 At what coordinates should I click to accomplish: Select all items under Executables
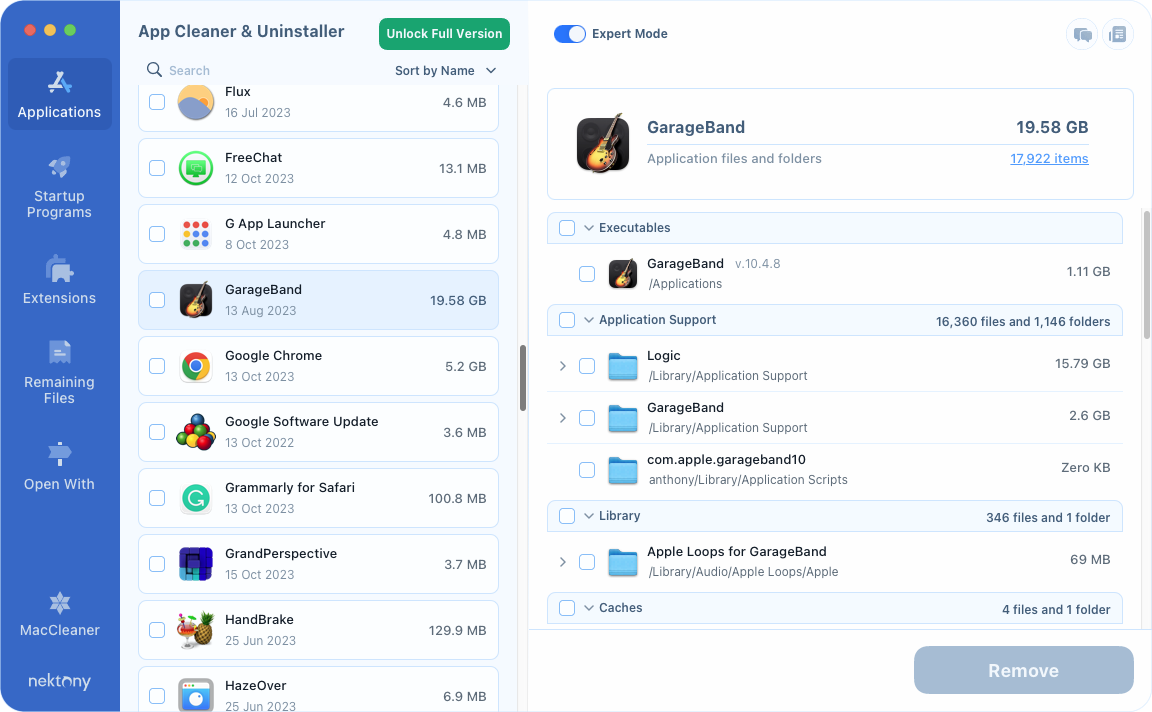point(566,227)
